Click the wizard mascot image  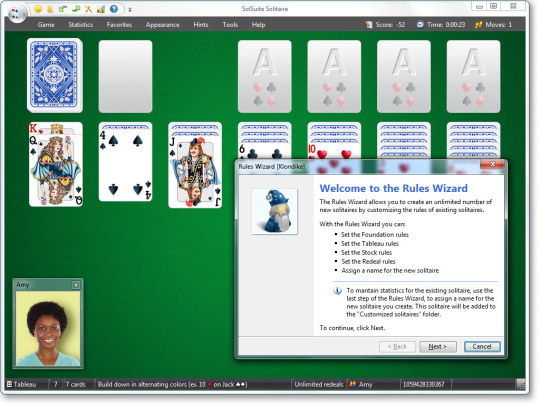pyautogui.click(x=274, y=211)
